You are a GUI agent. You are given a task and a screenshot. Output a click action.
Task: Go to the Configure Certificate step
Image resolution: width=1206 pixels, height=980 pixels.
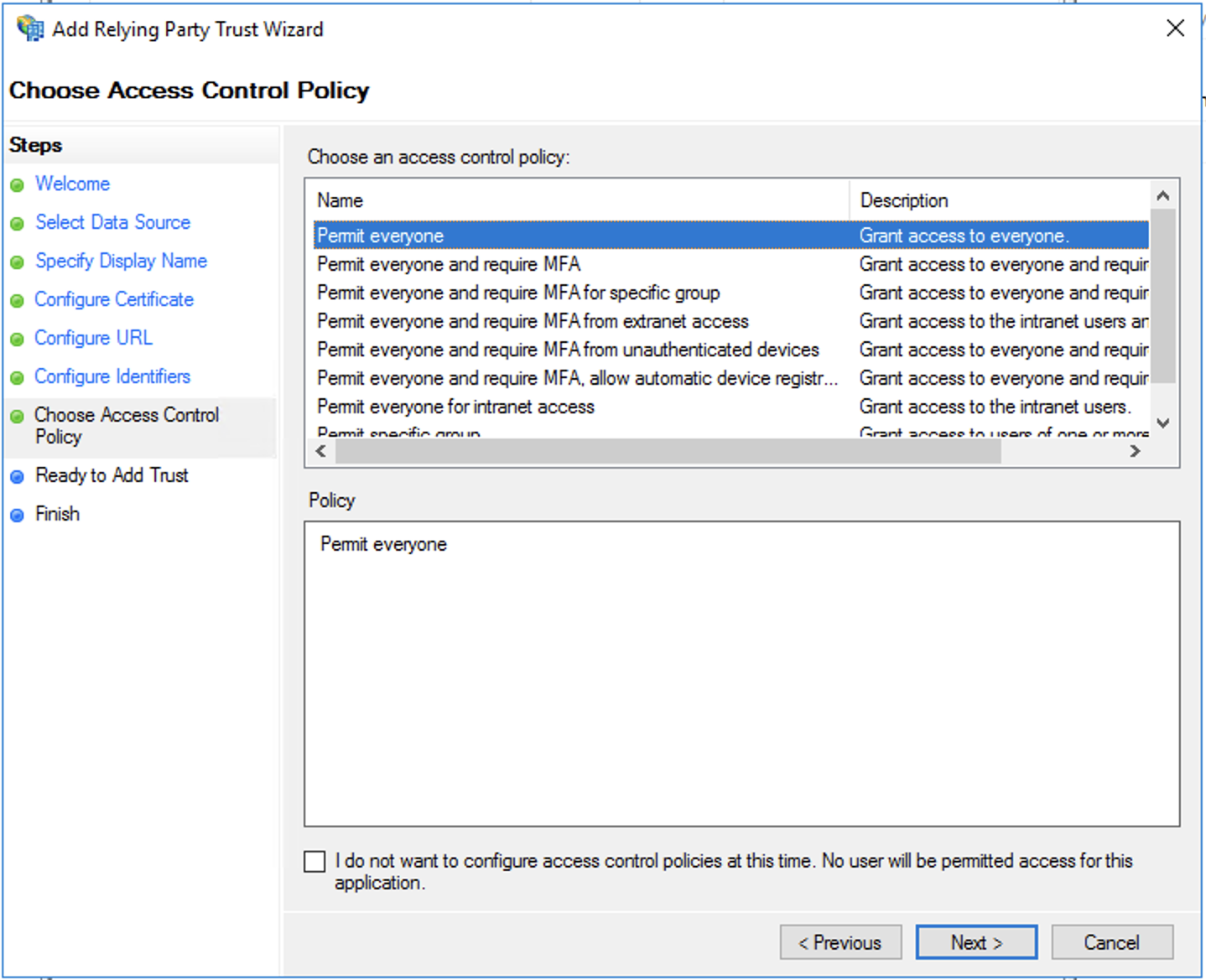pyautogui.click(x=114, y=299)
